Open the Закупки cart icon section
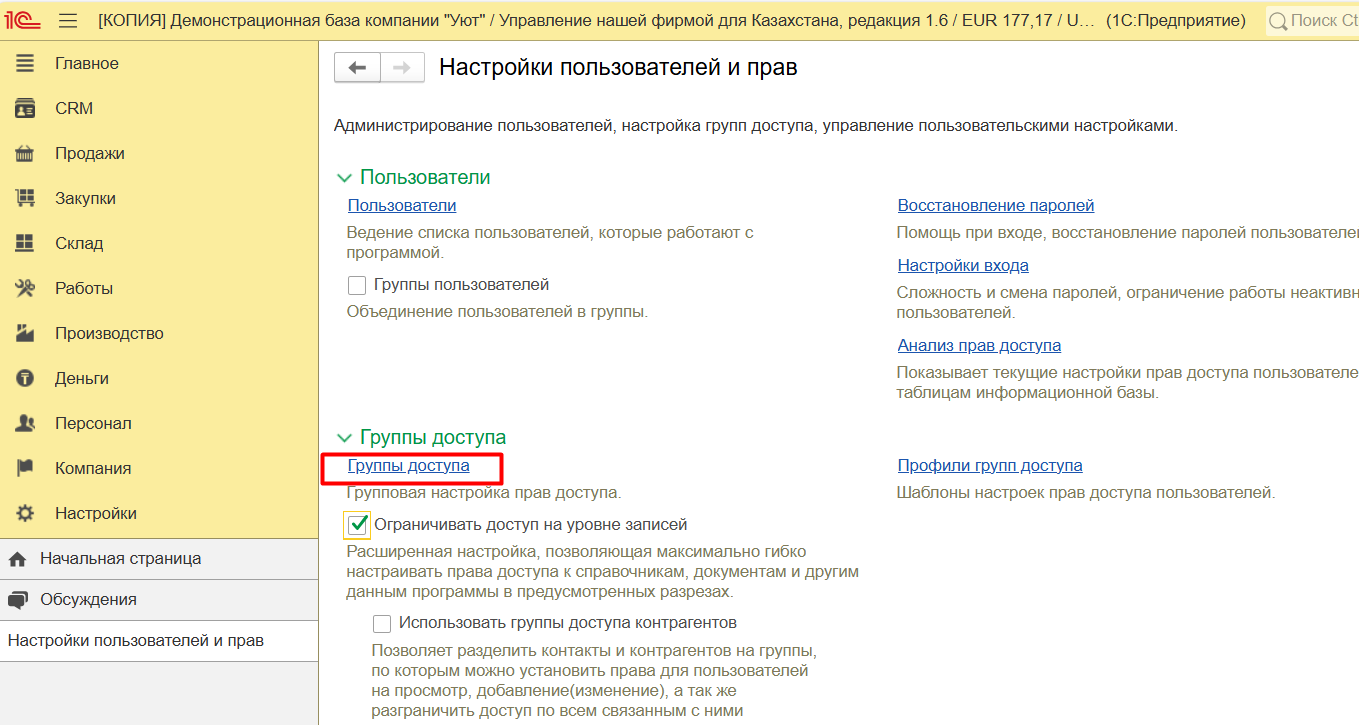Image resolution: width=1359 pixels, height=725 pixels. (x=25, y=198)
